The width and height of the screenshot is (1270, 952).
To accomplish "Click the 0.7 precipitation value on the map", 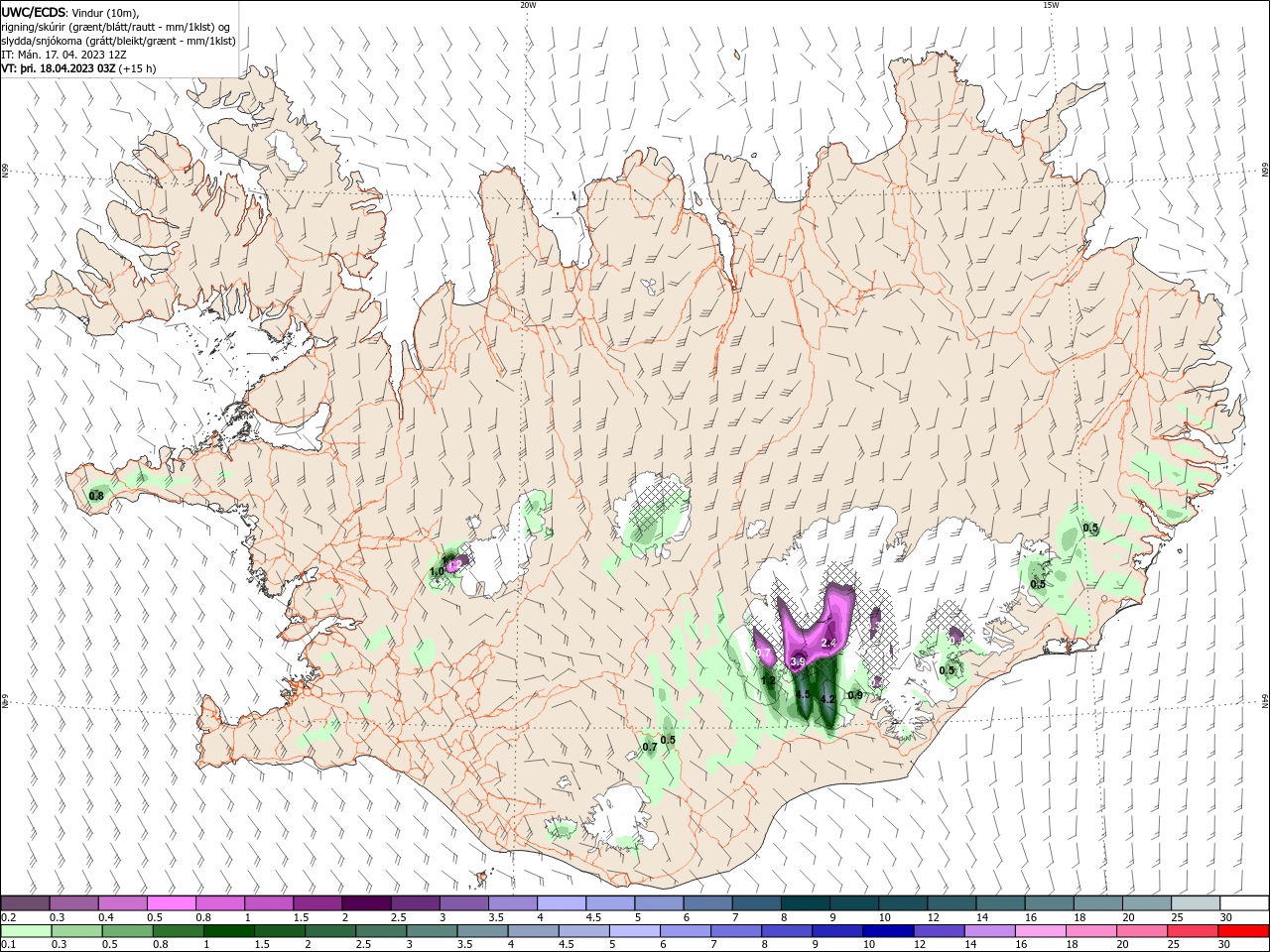I will coord(650,747).
